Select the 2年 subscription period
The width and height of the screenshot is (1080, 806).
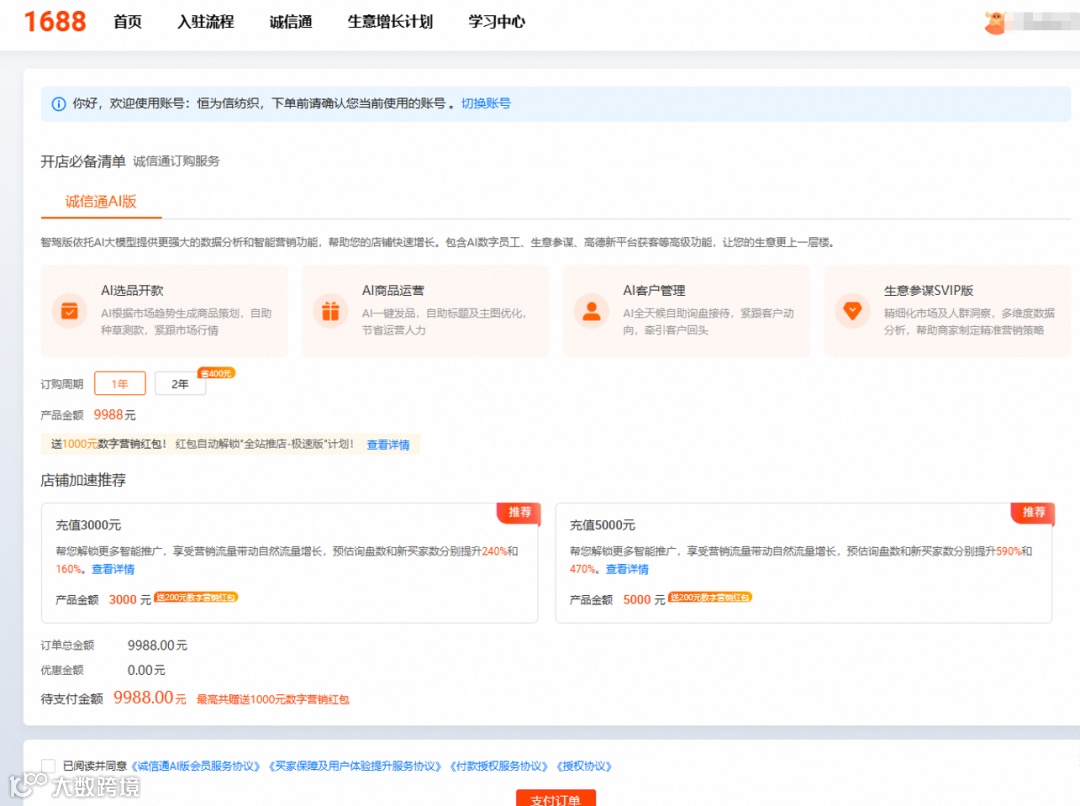pyautogui.click(x=180, y=384)
